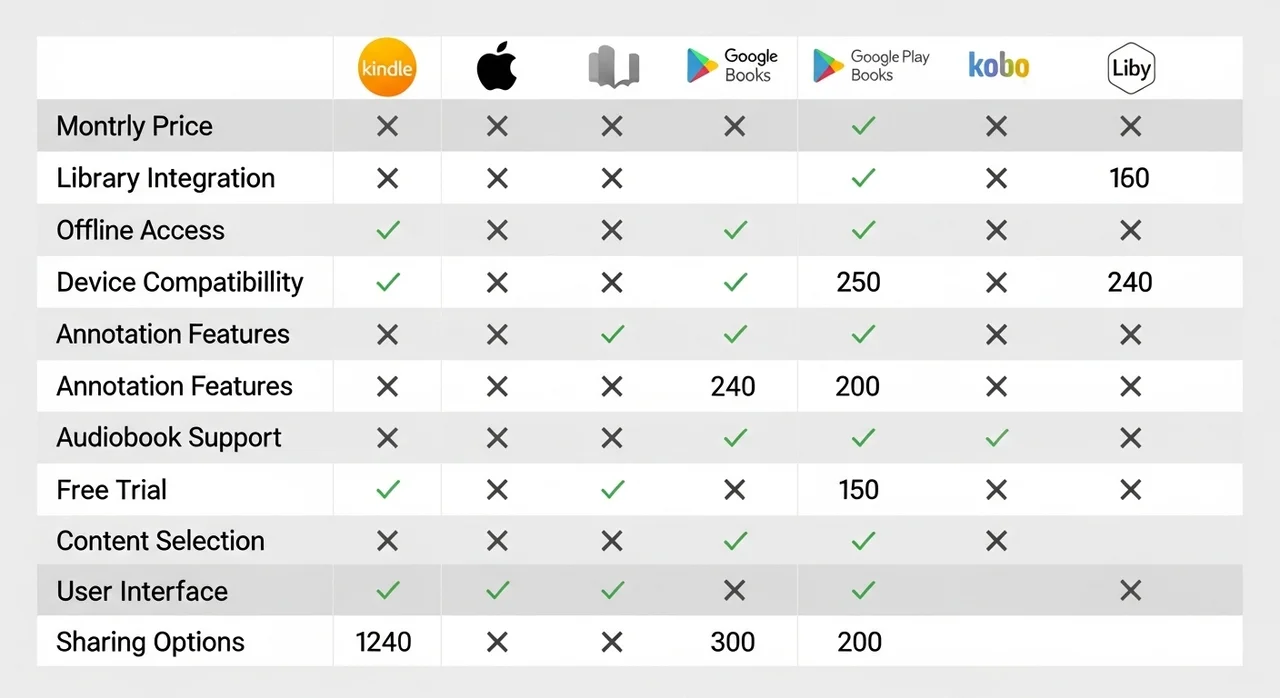Screen dimensions: 1280x698
Task: Click Kobo's Audiobook Support checkmark
Action: (x=996, y=437)
